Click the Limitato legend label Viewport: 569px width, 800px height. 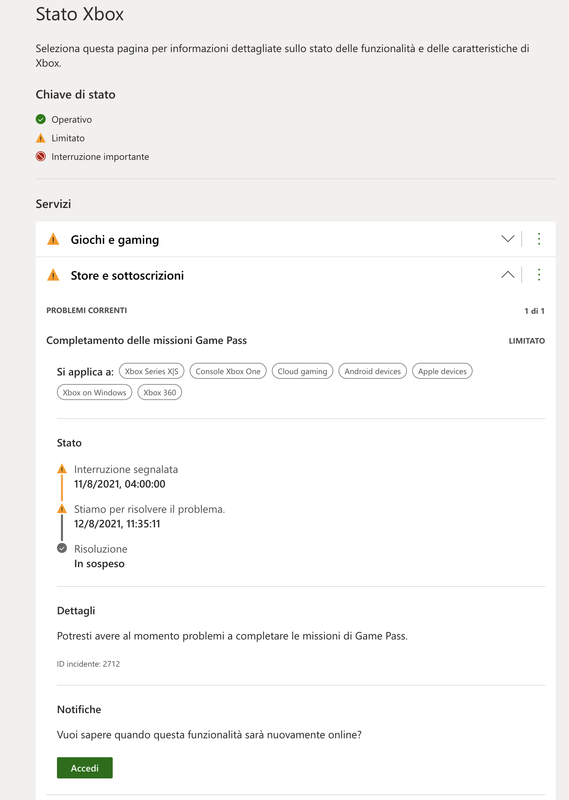[x=68, y=138]
